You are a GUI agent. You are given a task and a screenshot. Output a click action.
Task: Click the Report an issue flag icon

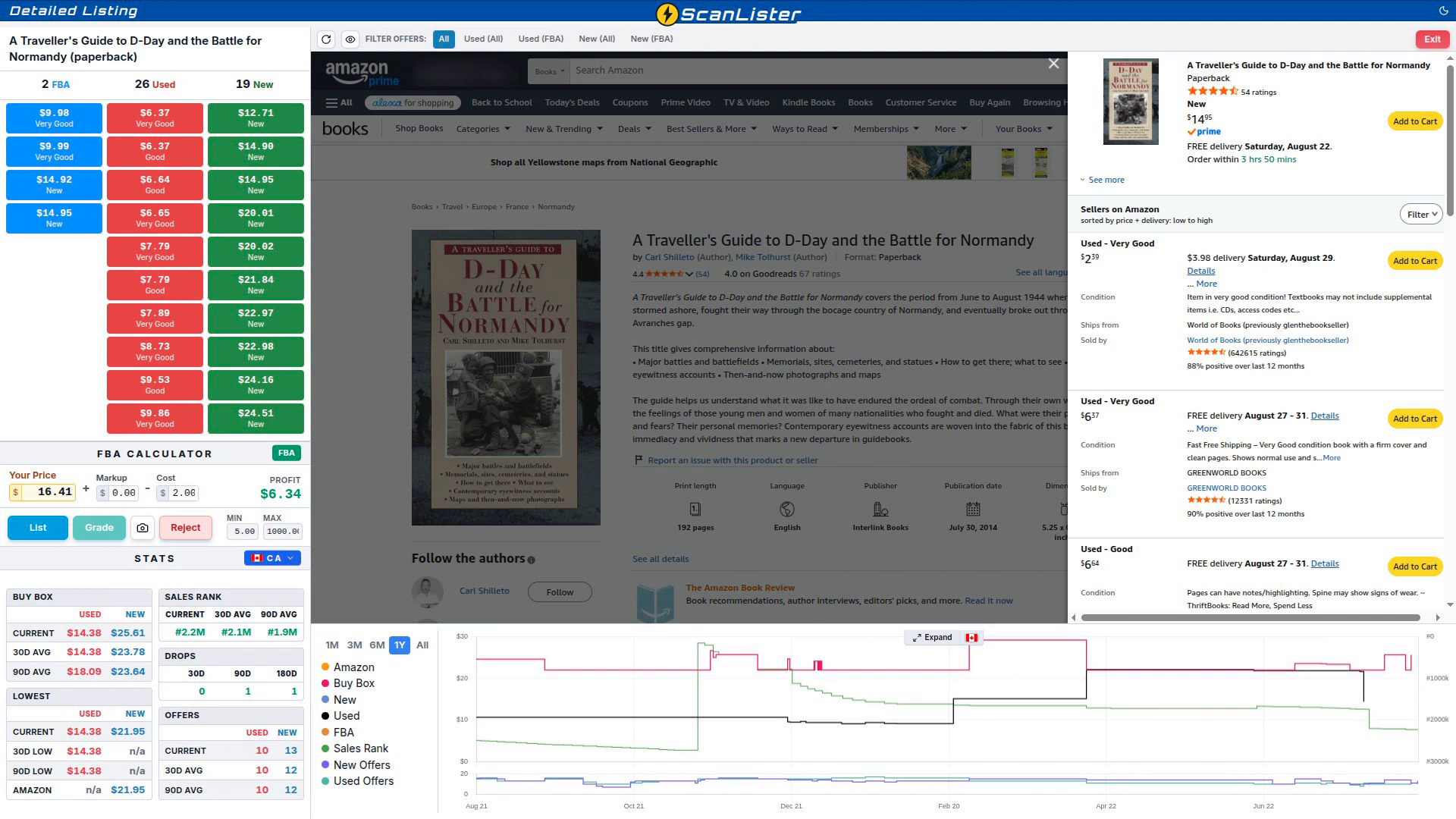point(639,460)
